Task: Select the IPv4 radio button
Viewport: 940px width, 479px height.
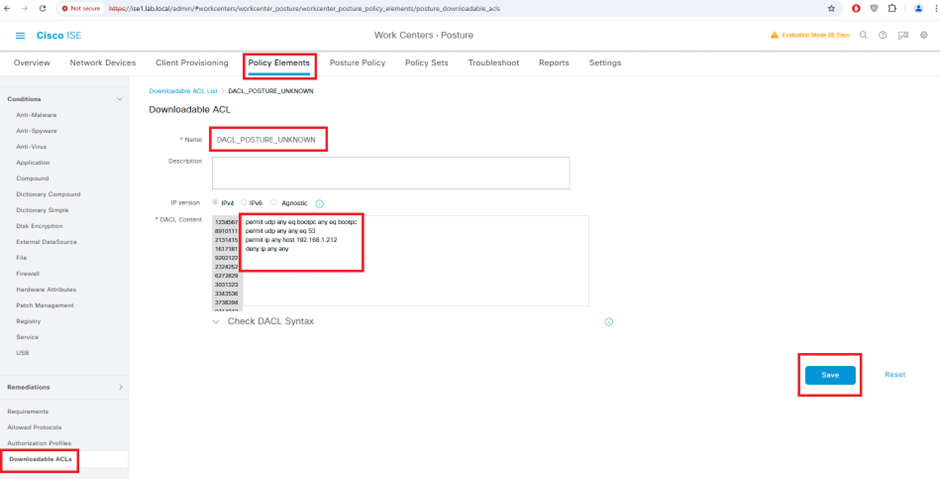Action: (216, 203)
